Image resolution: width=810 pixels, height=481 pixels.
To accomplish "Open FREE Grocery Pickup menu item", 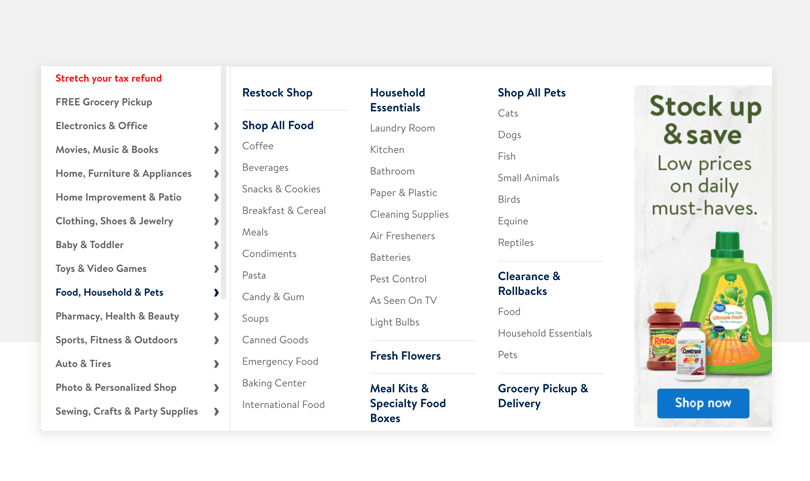I will (104, 102).
